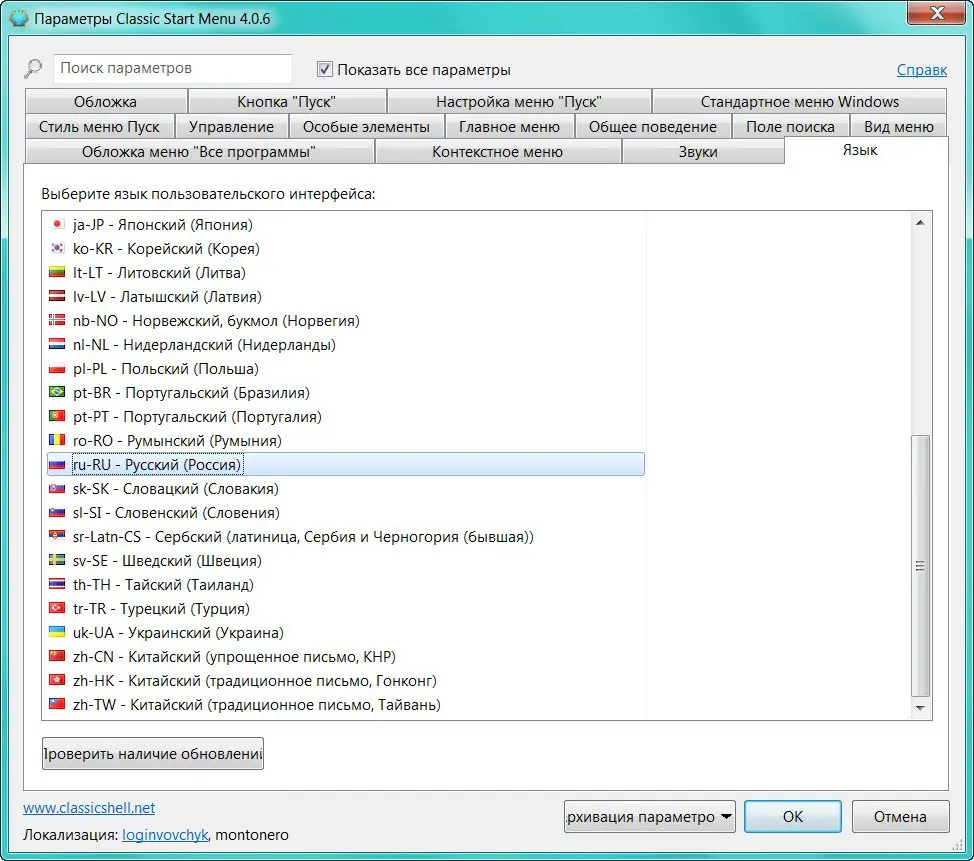Viewport: 974px width, 861px height.
Task: Select "nb-NO - Норвежский, букмол (Норвегия)" row
Action: point(346,321)
